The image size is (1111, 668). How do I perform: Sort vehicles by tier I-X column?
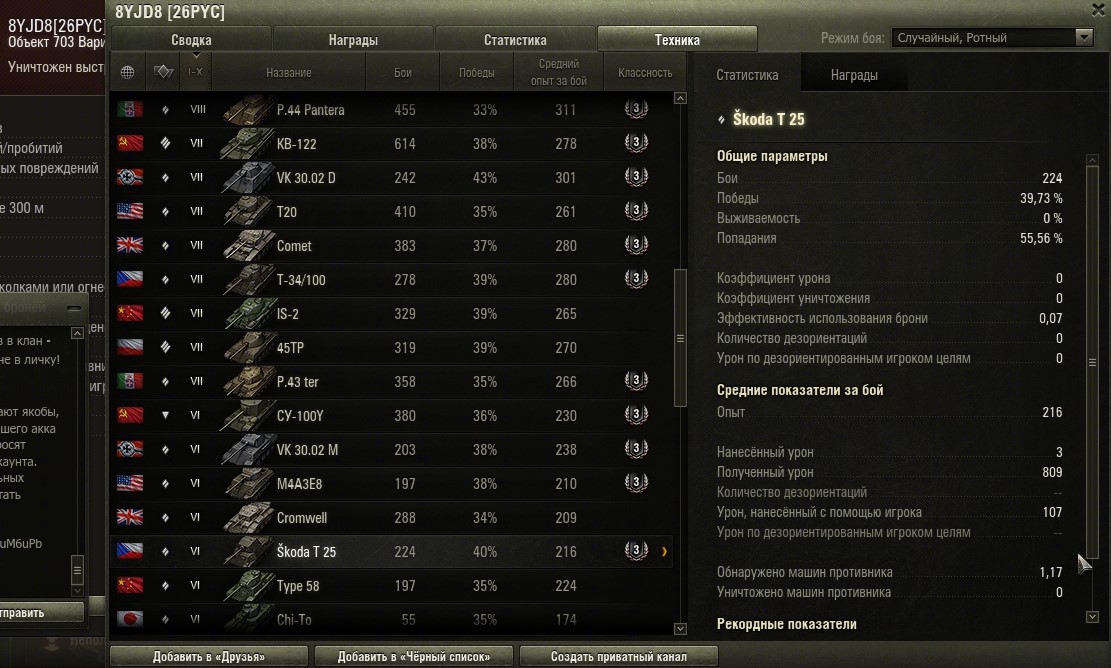coord(196,72)
